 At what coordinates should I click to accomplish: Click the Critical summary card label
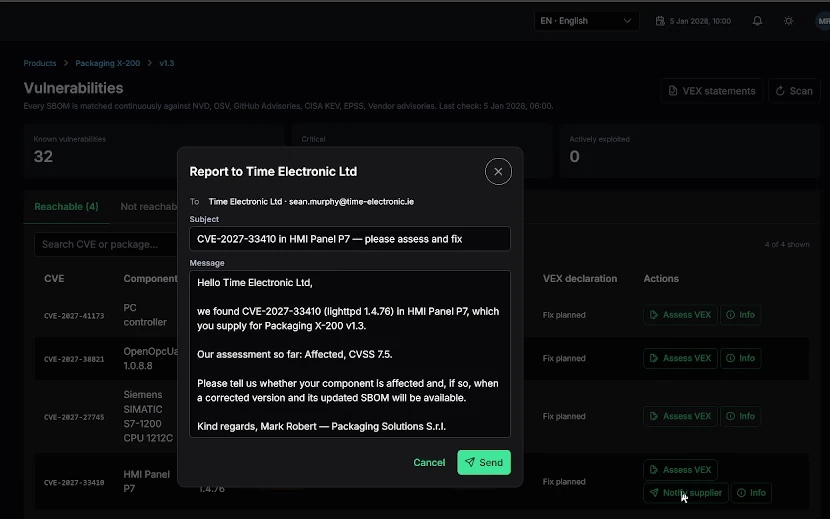[313, 139]
